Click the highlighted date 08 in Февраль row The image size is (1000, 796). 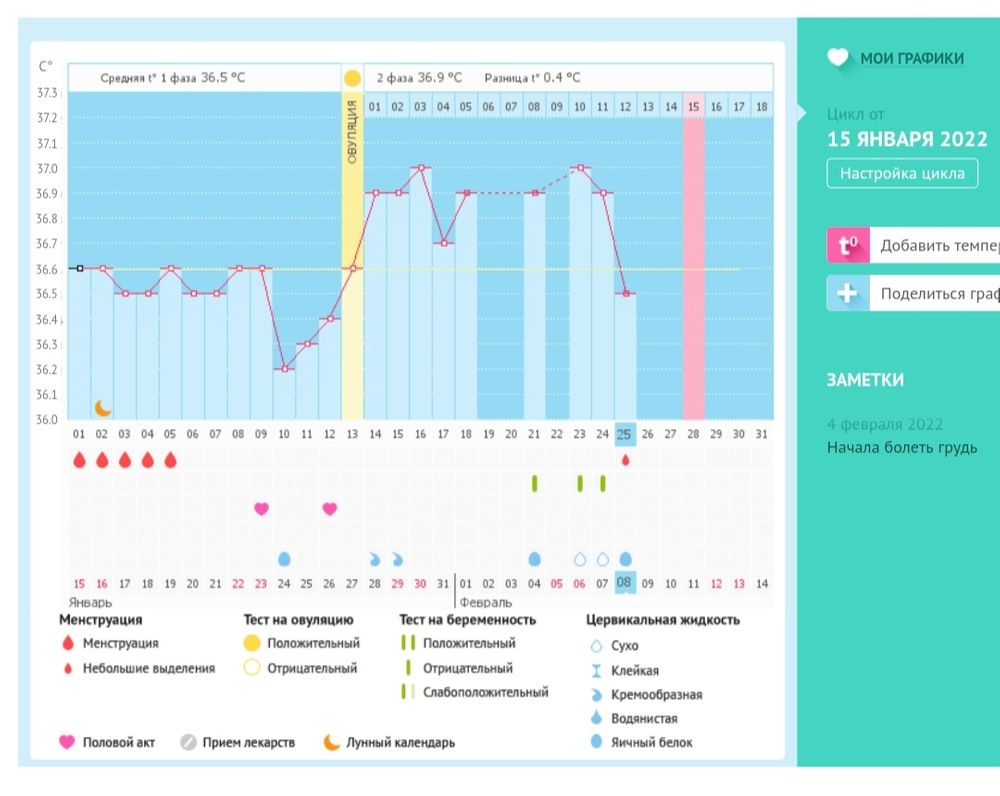click(x=625, y=582)
